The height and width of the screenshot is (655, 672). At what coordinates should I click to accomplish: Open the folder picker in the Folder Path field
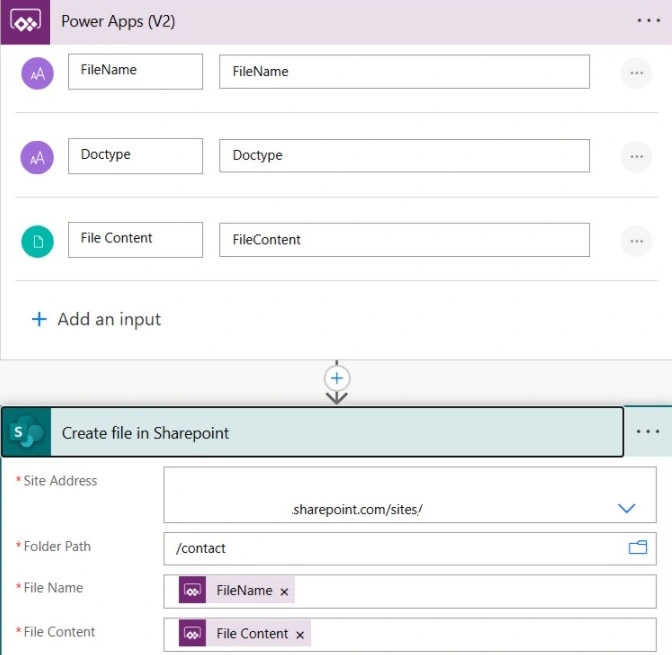click(638, 547)
